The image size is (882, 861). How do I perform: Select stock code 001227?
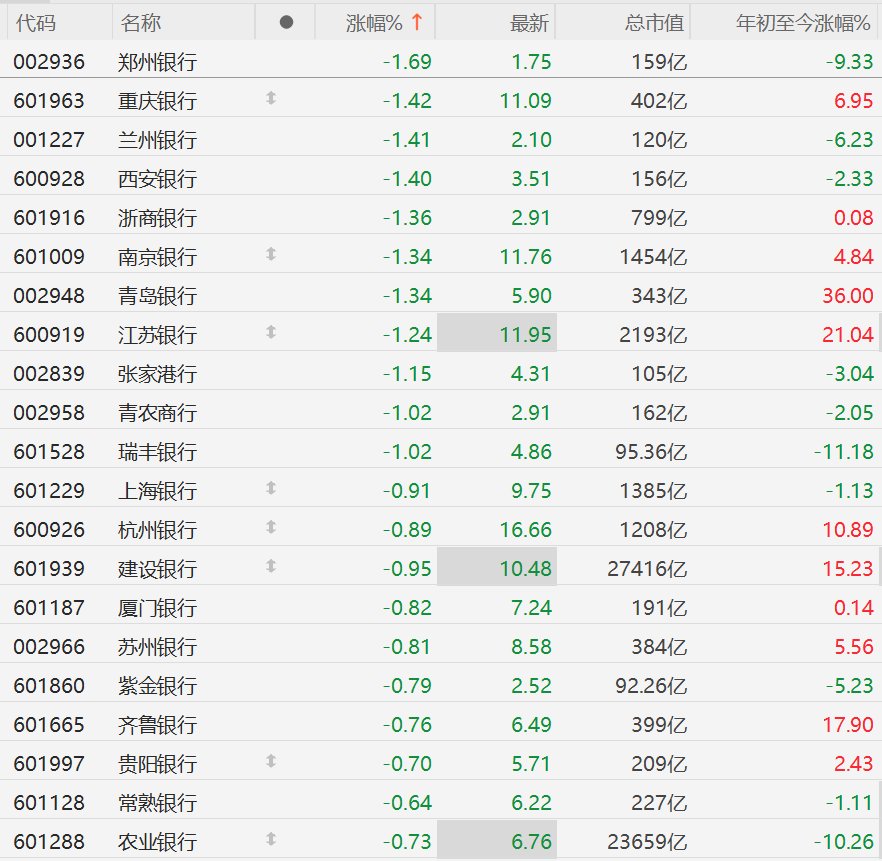point(49,139)
